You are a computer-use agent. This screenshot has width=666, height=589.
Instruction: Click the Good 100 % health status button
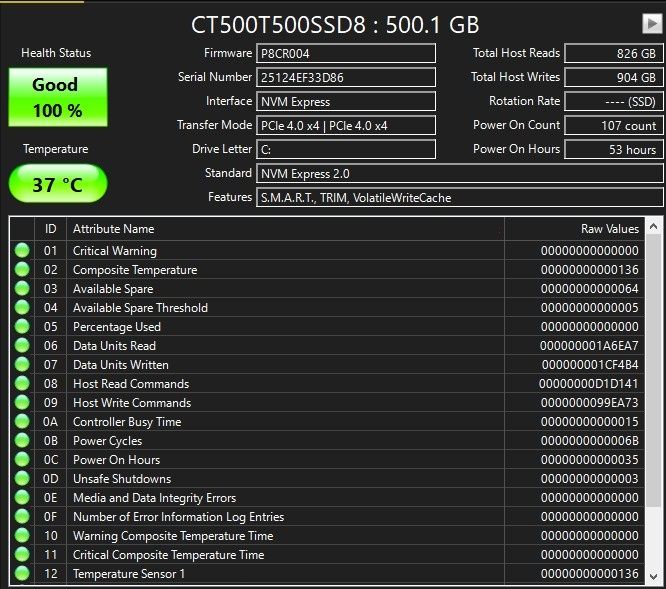coord(58,97)
